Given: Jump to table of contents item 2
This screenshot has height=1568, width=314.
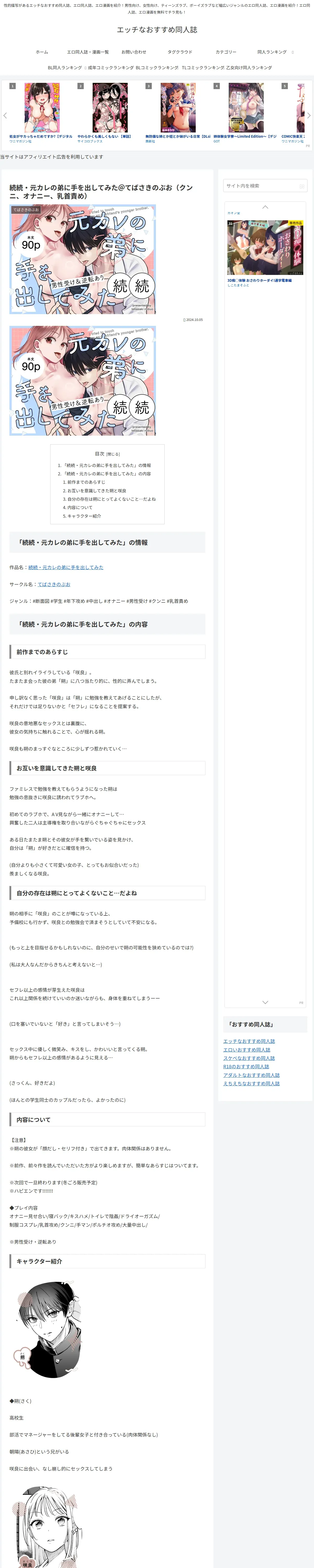Looking at the screenshot, I should pyautogui.click(x=107, y=474).
